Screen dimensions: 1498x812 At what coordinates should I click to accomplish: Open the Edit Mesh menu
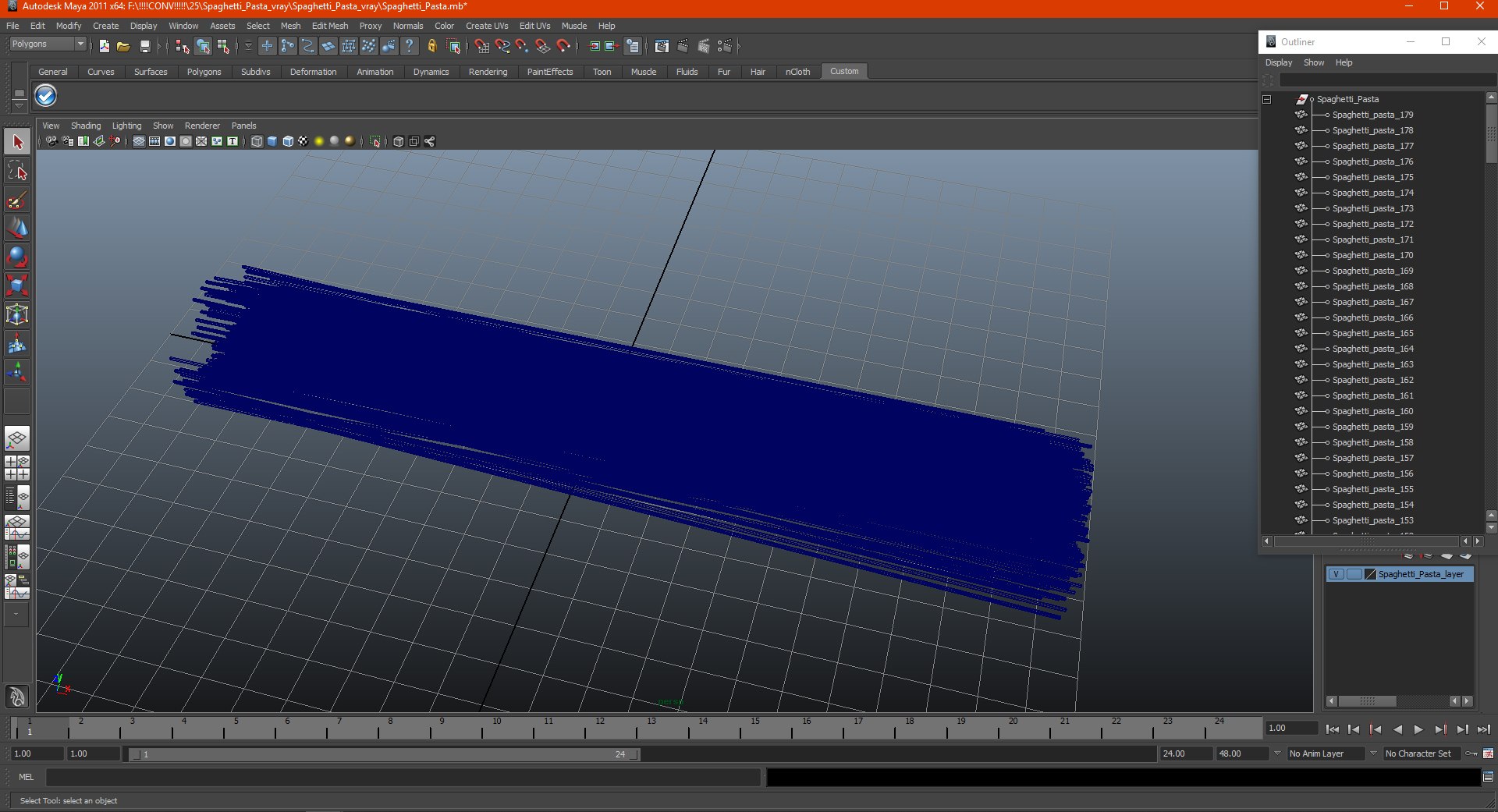(330, 26)
